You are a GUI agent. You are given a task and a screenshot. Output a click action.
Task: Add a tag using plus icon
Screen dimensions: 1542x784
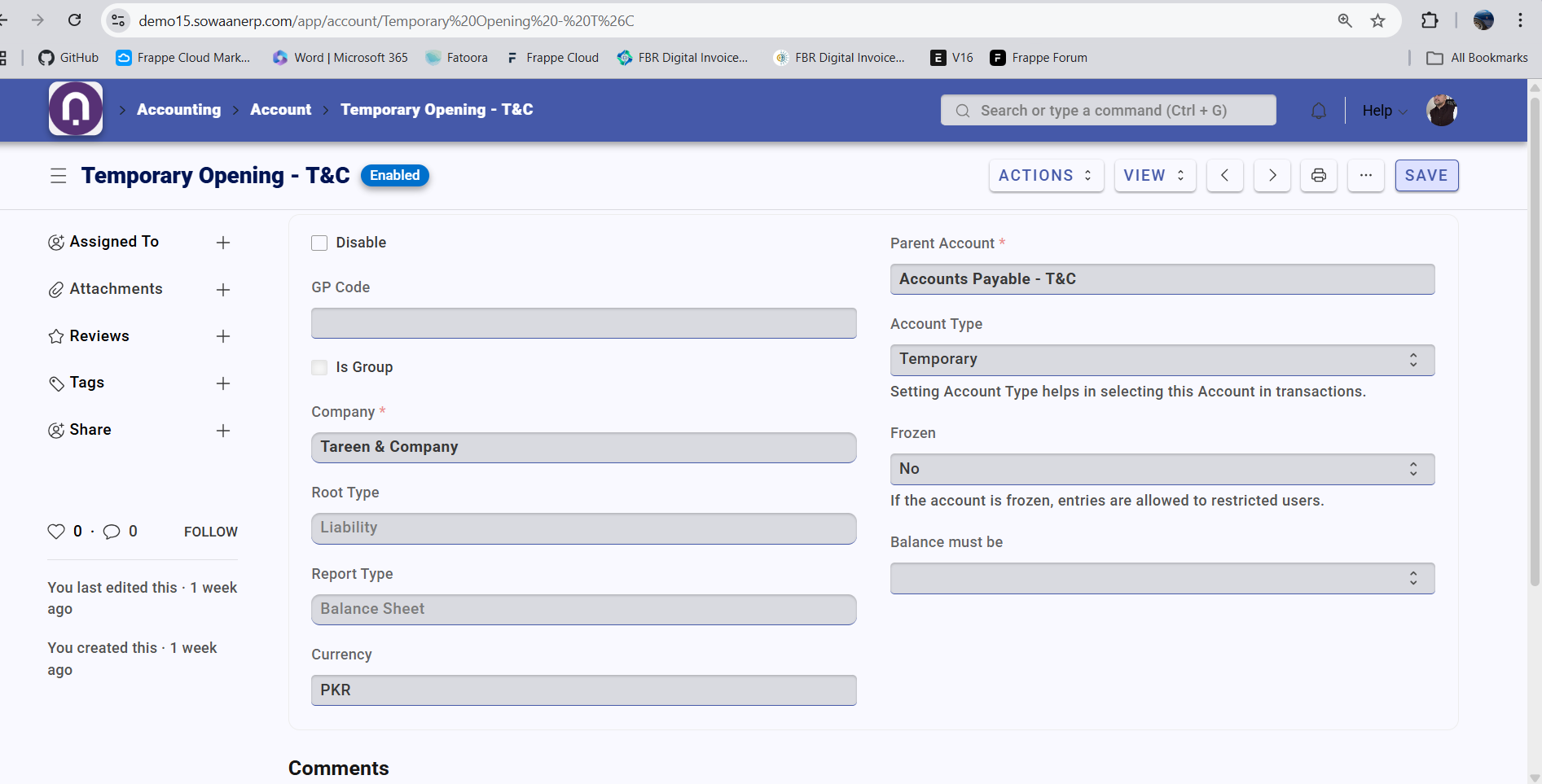(x=223, y=383)
